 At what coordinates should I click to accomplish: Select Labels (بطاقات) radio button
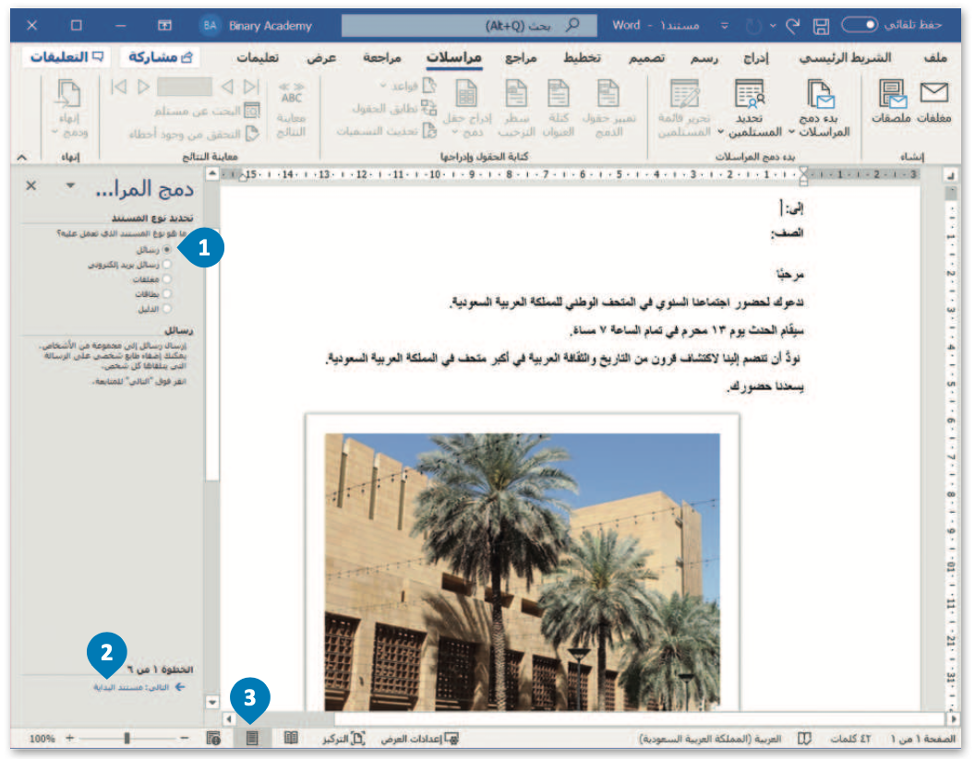click(x=166, y=294)
